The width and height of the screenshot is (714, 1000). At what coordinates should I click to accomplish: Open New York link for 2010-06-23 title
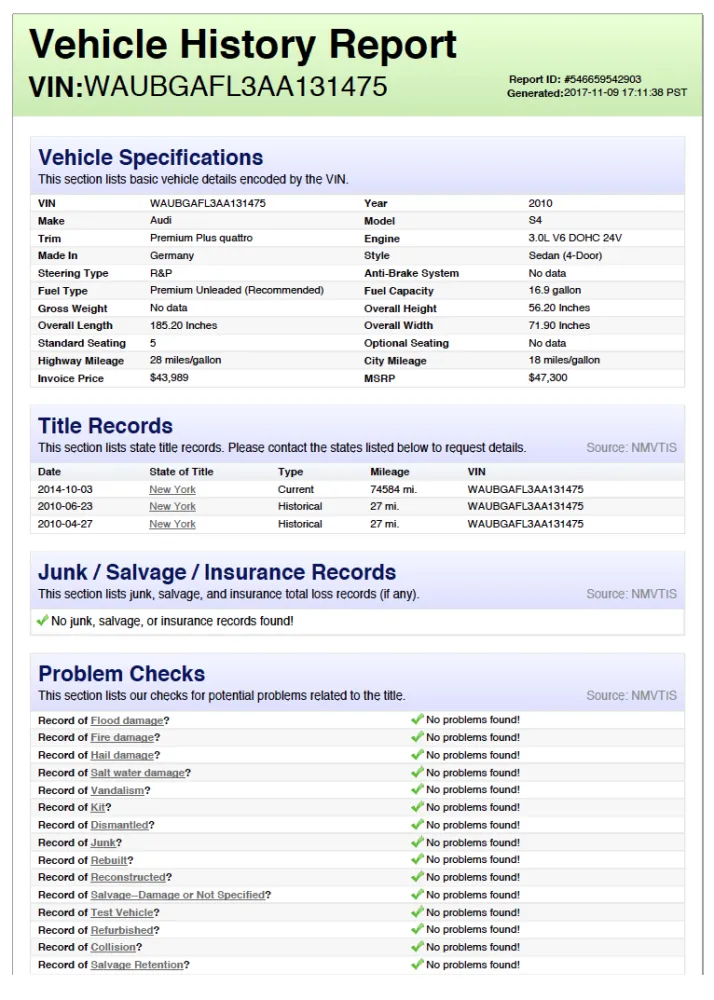pos(172,506)
